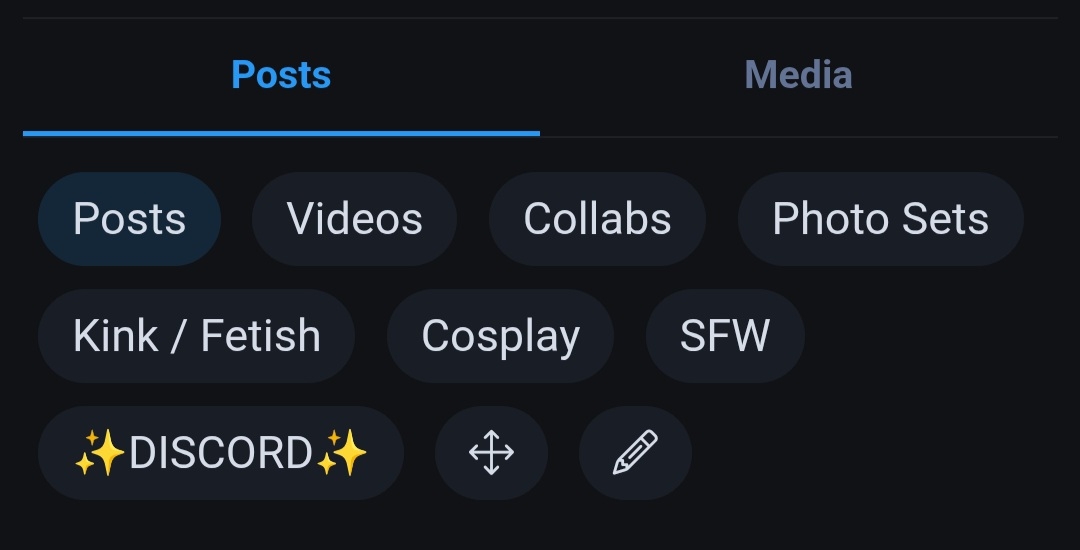Image resolution: width=1080 pixels, height=550 pixels.
Task: Click the blue underline below Posts tab
Action: pyautogui.click(x=281, y=133)
